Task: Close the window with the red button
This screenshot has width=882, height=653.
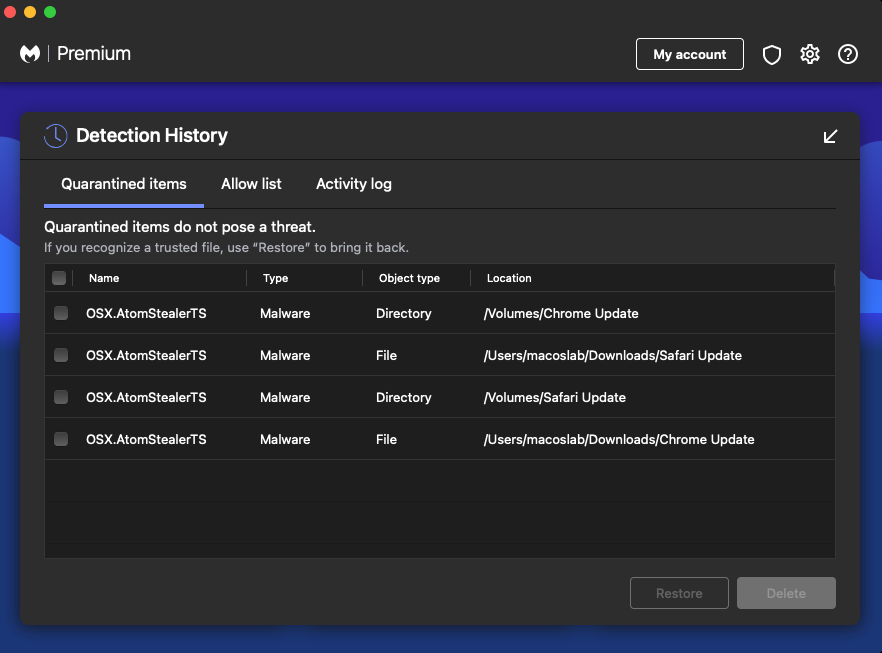Action: [x=10, y=12]
